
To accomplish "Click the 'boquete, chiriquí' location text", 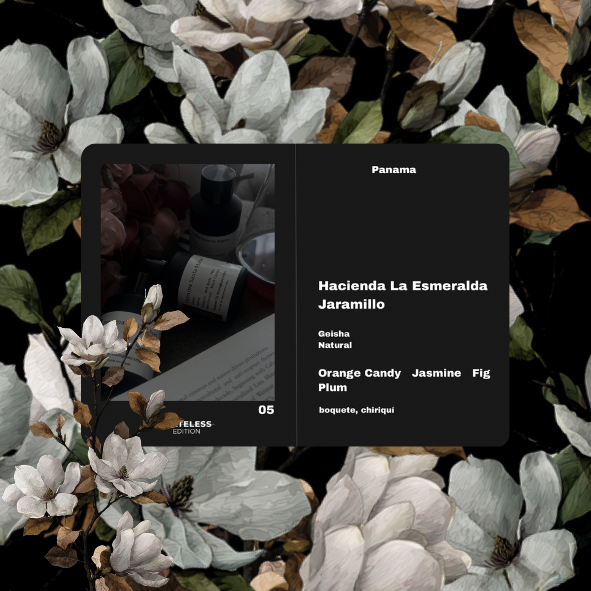I will [x=356, y=410].
